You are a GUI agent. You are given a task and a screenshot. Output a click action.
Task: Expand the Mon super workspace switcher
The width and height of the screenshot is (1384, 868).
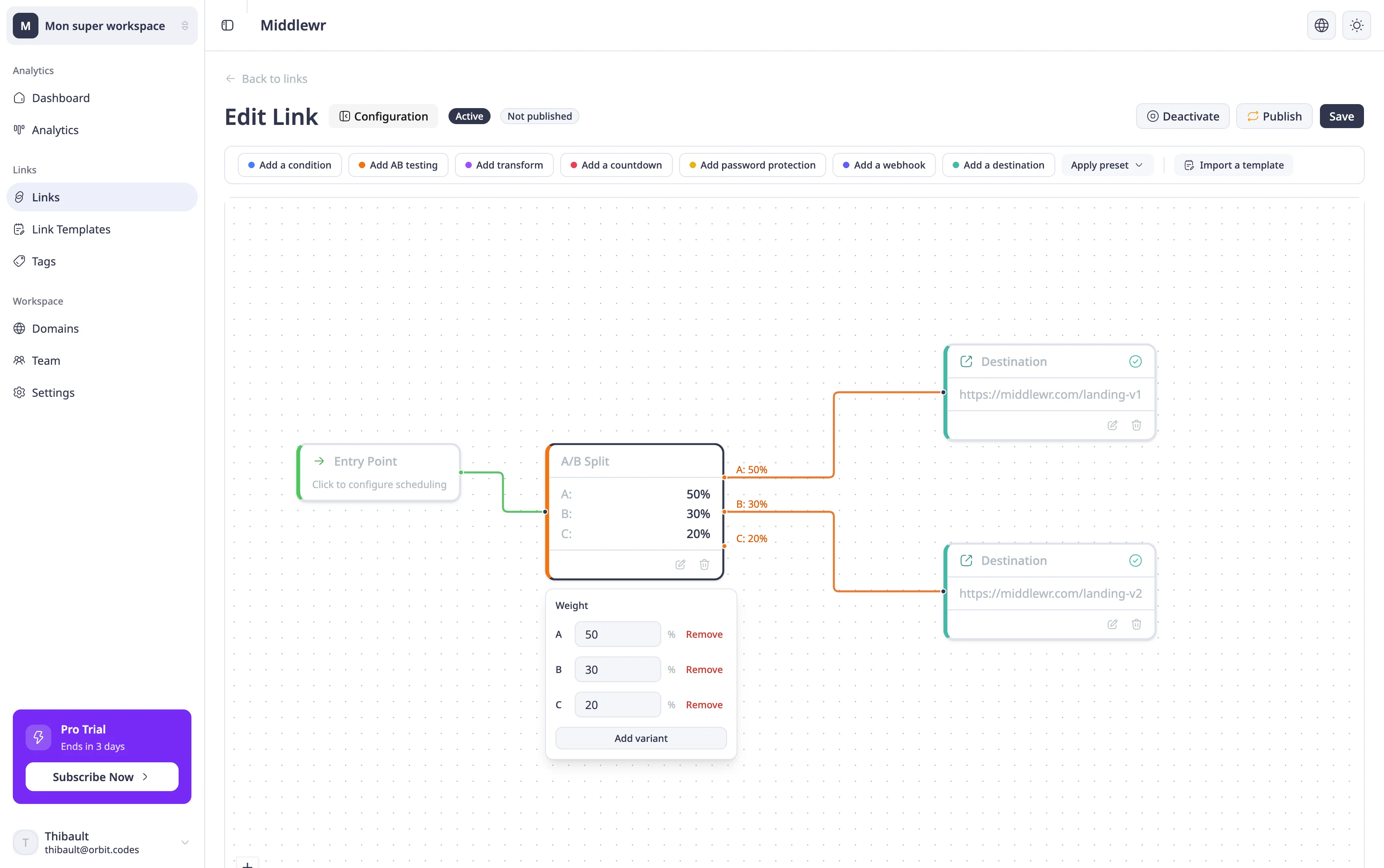pyautogui.click(x=102, y=26)
